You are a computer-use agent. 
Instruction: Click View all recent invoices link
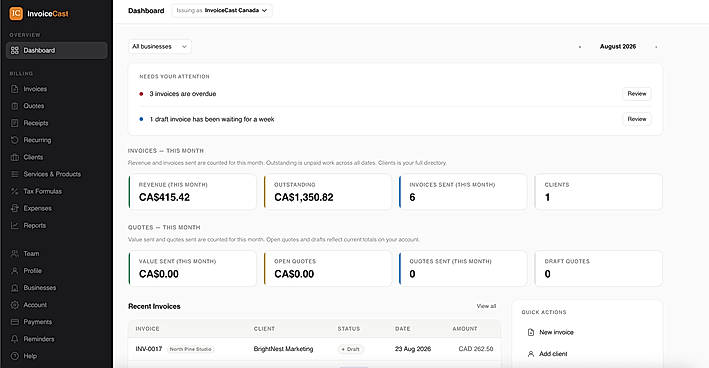(486, 306)
